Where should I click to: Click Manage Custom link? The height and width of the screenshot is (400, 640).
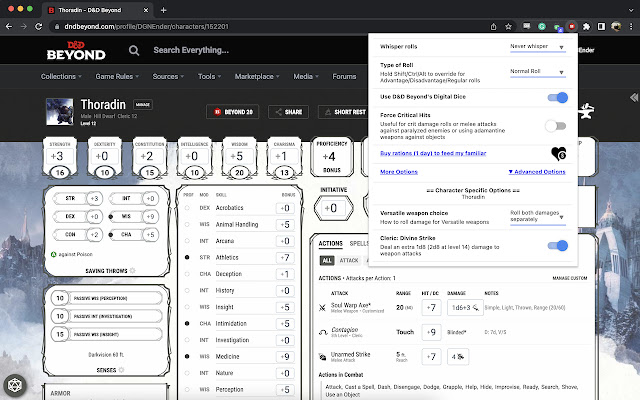[x=570, y=278]
